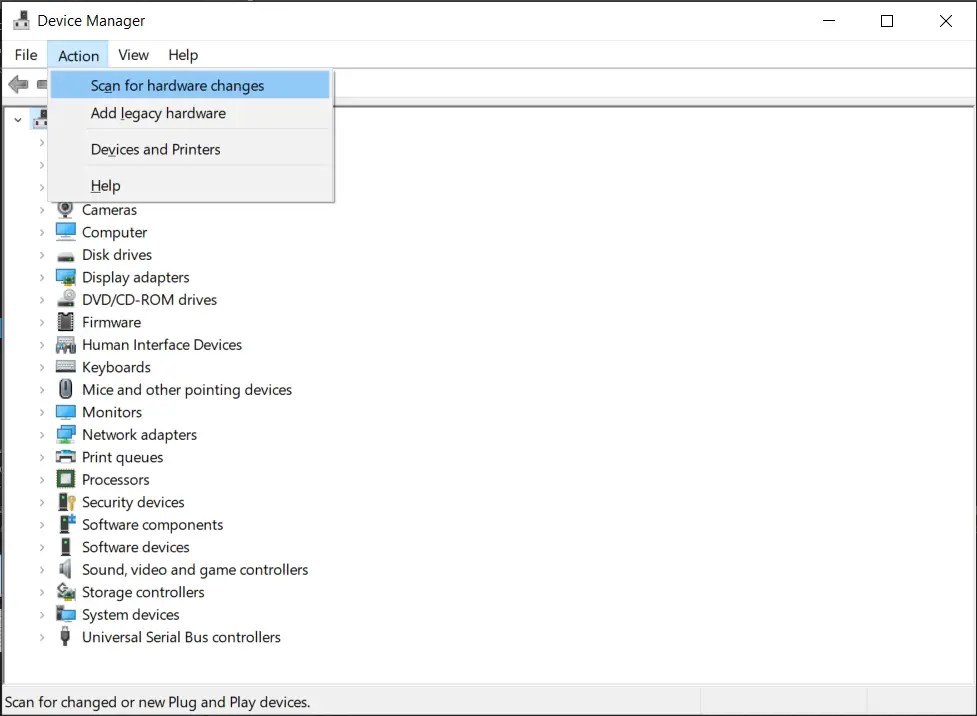Choose Scan for hardware changes

click(177, 85)
